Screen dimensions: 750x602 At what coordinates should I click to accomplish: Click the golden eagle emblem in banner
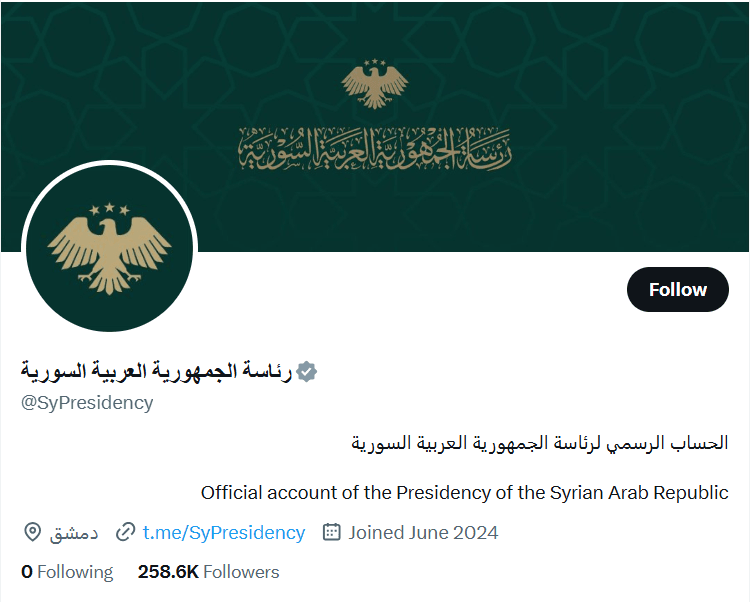click(x=375, y=86)
